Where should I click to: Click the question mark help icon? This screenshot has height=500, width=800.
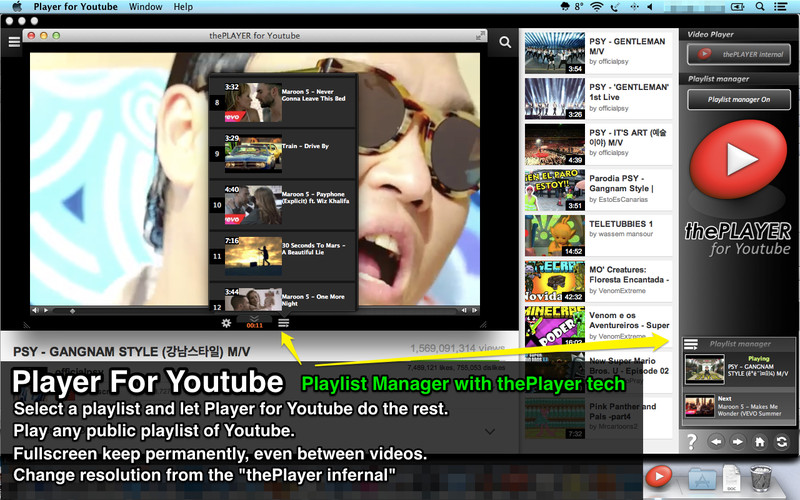[691, 441]
